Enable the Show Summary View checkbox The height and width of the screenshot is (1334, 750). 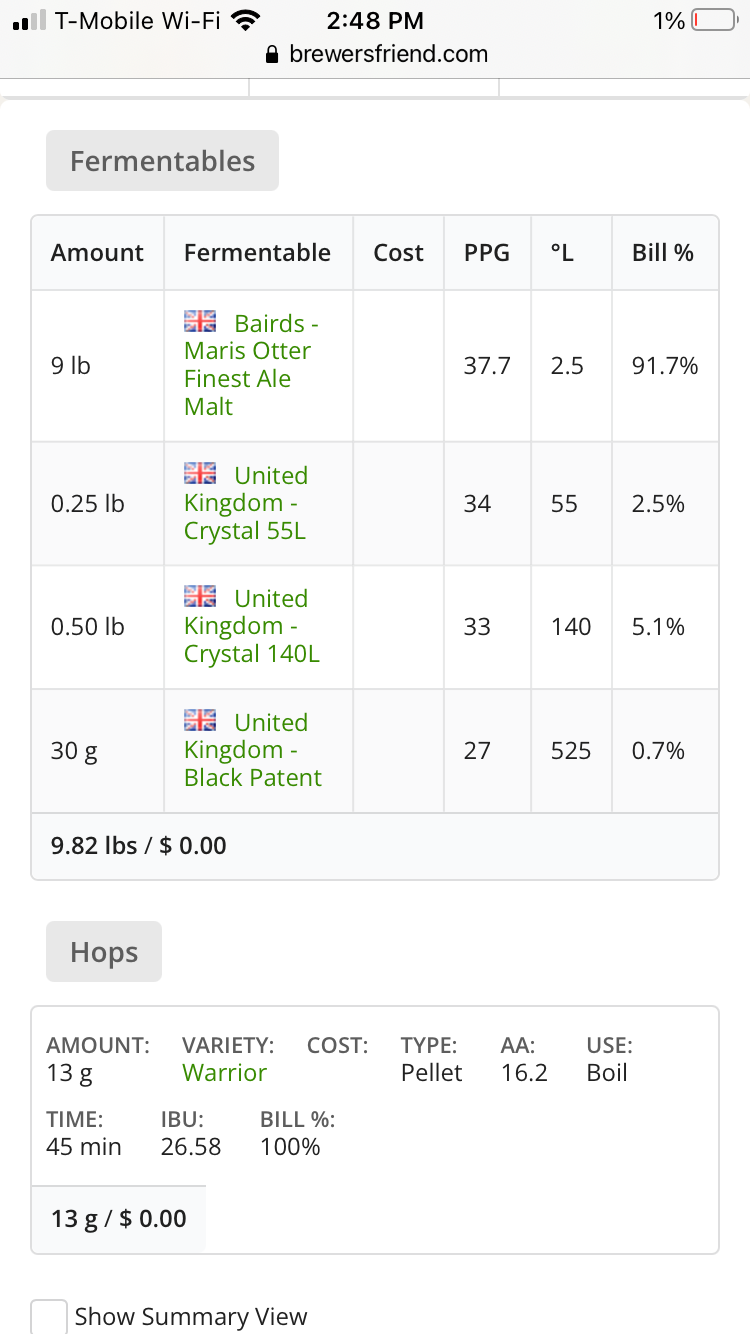[49, 1316]
